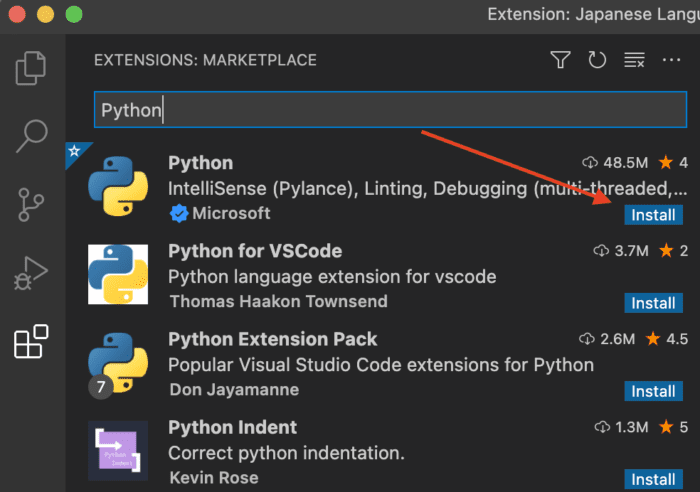Select the Python logo of Microsoft's extension
Screen dimensions: 700x492
click(118, 186)
